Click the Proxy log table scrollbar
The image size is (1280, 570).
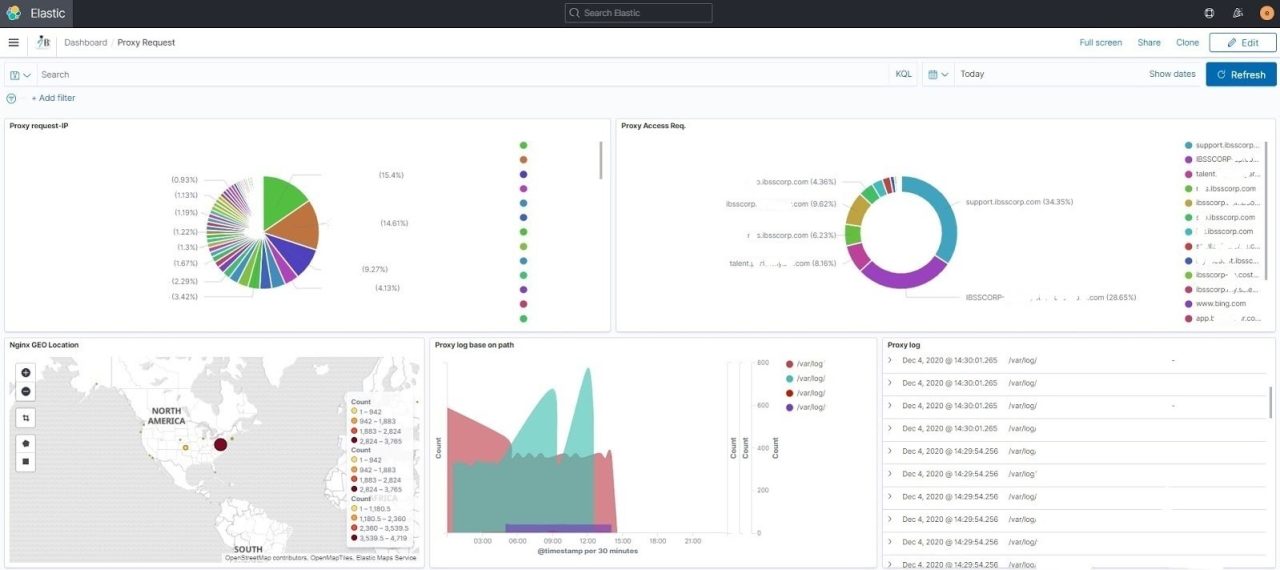pyautogui.click(x=1271, y=403)
